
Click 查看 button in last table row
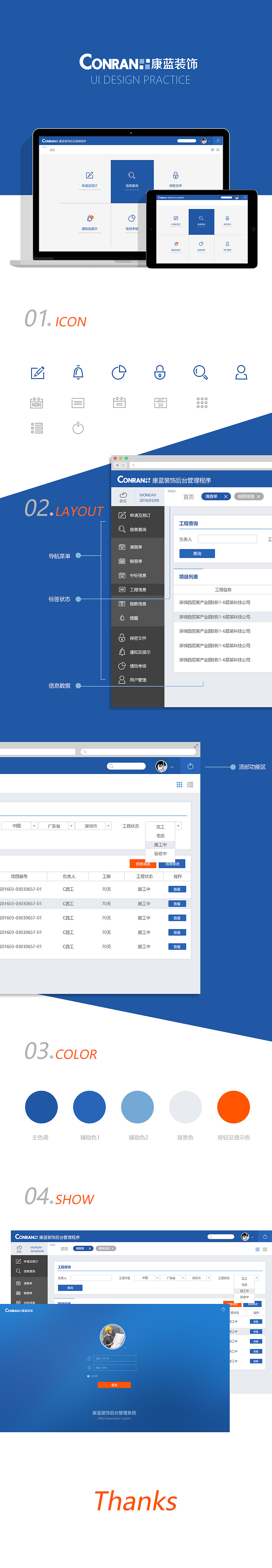[x=177, y=946]
